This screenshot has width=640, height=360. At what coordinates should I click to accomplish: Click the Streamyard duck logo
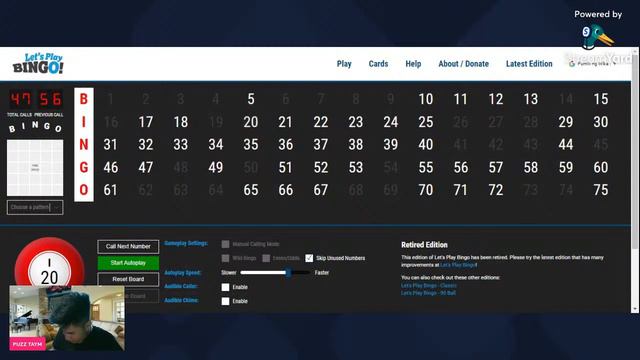[598, 36]
